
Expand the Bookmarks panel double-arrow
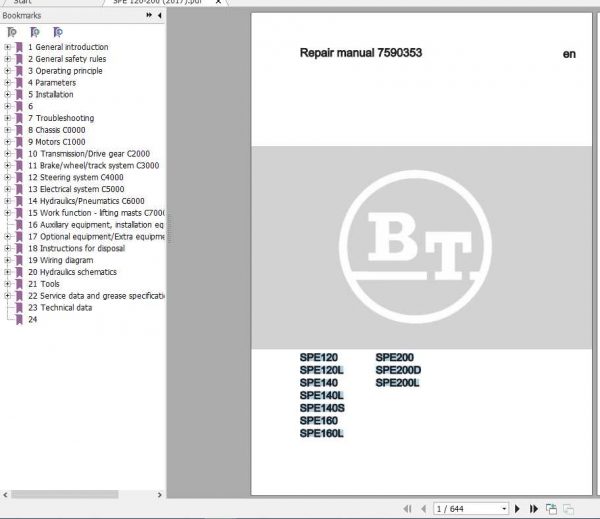coord(149,15)
